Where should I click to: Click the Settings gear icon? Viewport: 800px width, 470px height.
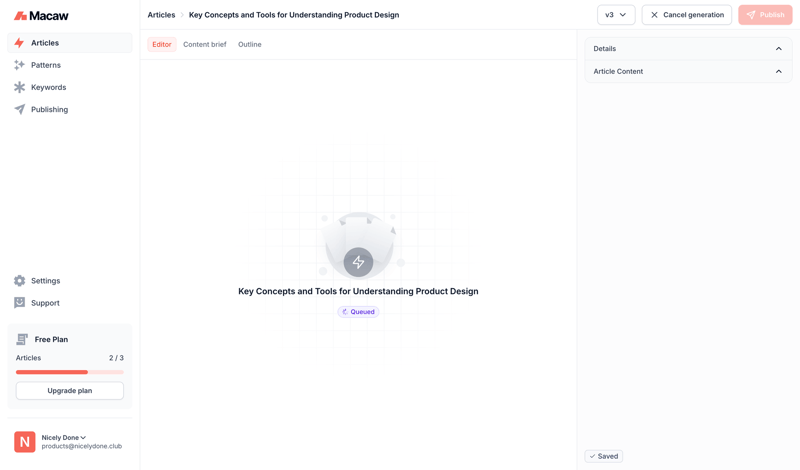19,281
